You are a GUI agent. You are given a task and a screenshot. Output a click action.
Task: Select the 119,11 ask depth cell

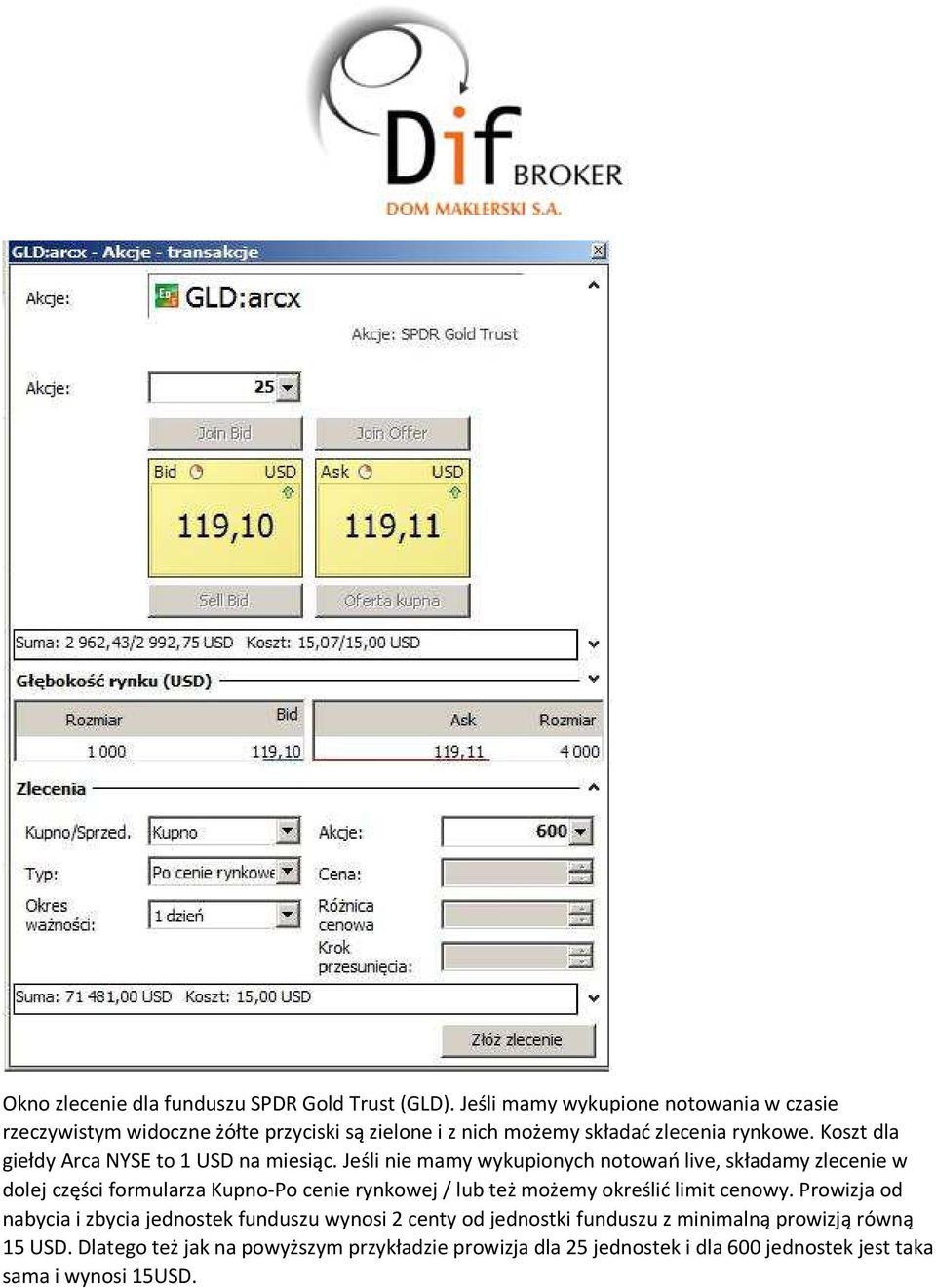tap(459, 752)
